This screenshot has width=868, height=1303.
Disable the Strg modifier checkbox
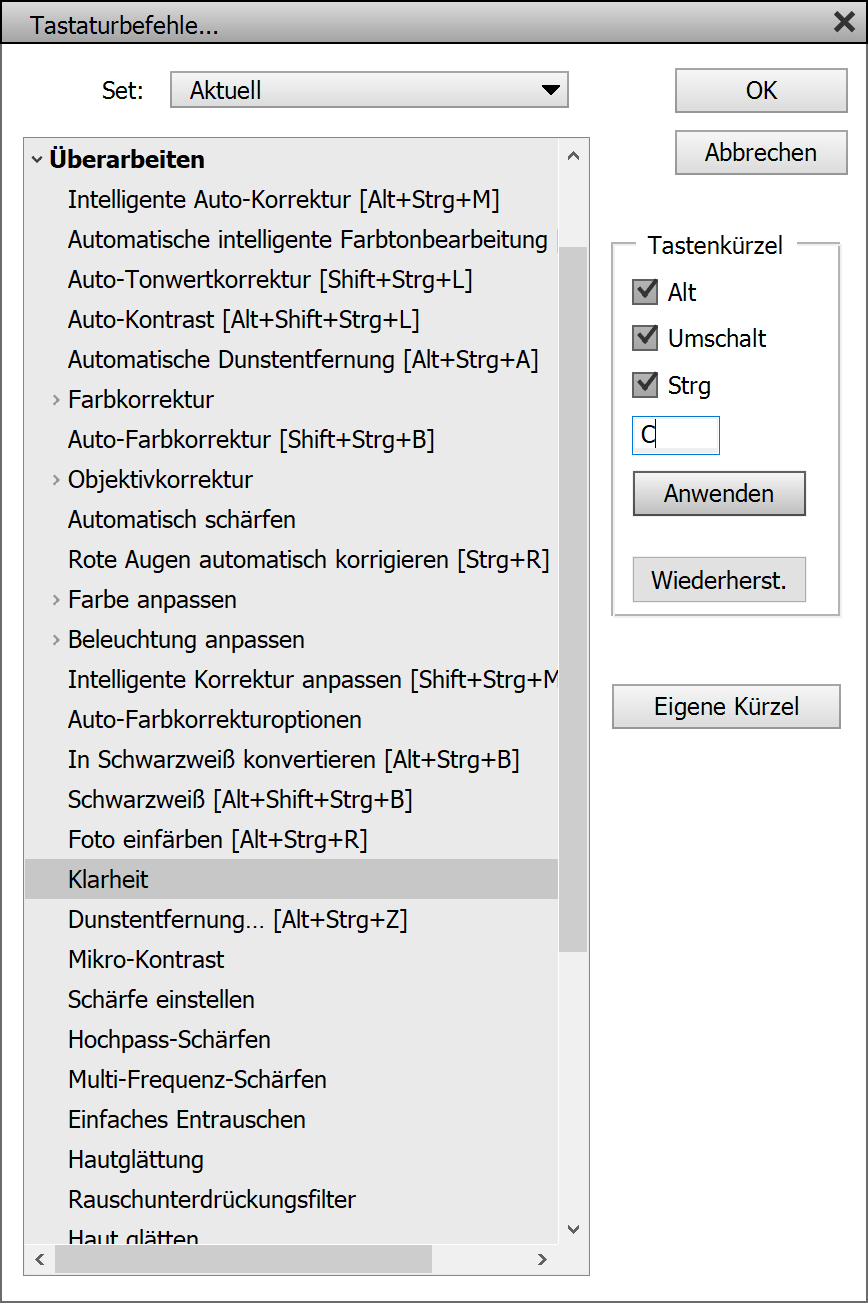(645, 384)
